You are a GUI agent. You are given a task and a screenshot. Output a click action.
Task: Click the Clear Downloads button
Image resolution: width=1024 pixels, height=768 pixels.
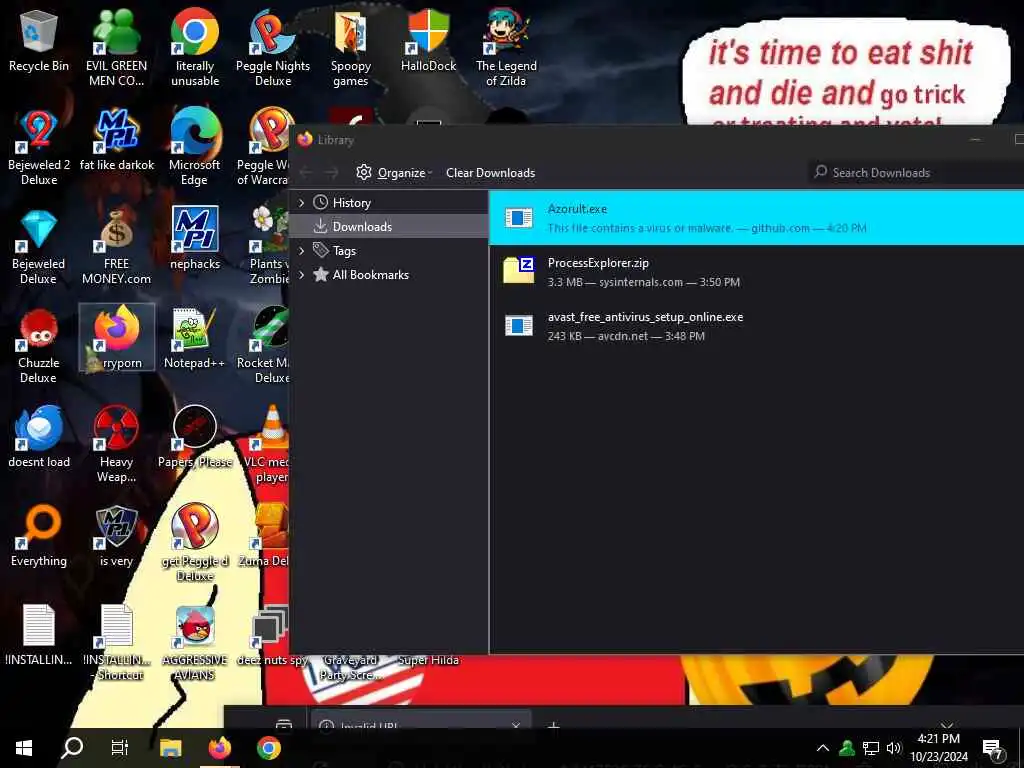pos(490,173)
